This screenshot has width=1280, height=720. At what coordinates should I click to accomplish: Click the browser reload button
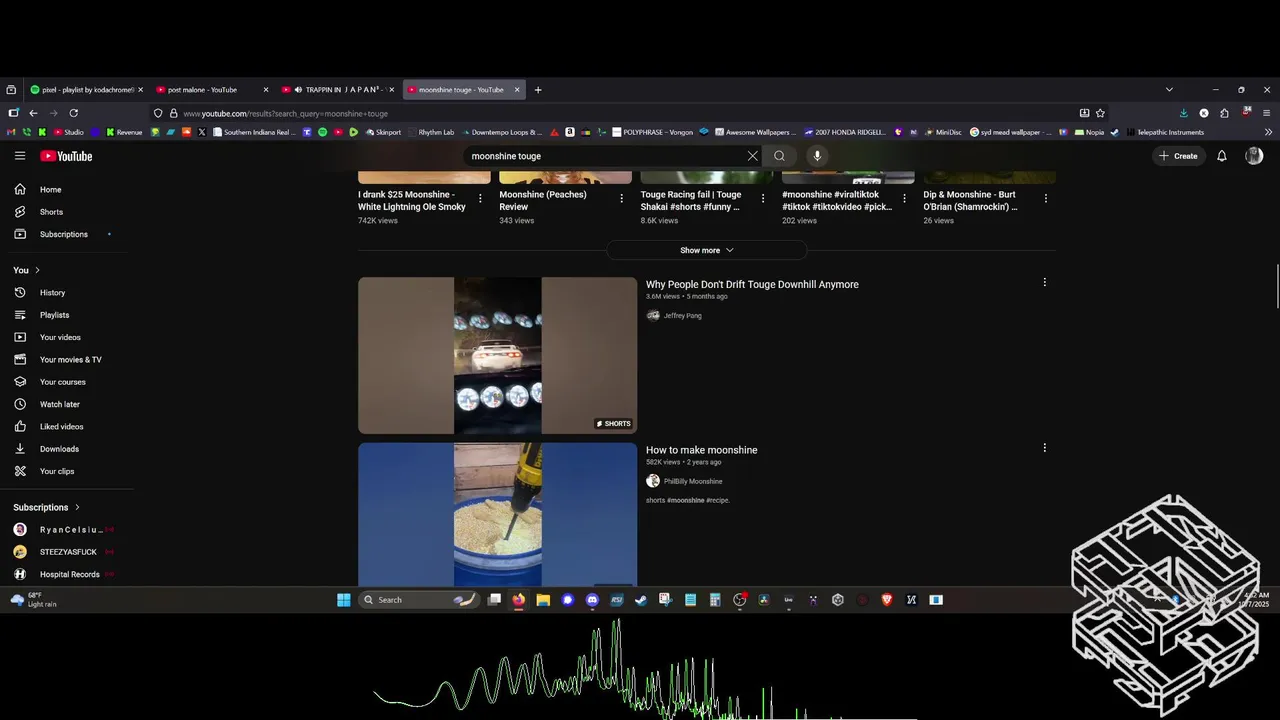pos(73,113)
